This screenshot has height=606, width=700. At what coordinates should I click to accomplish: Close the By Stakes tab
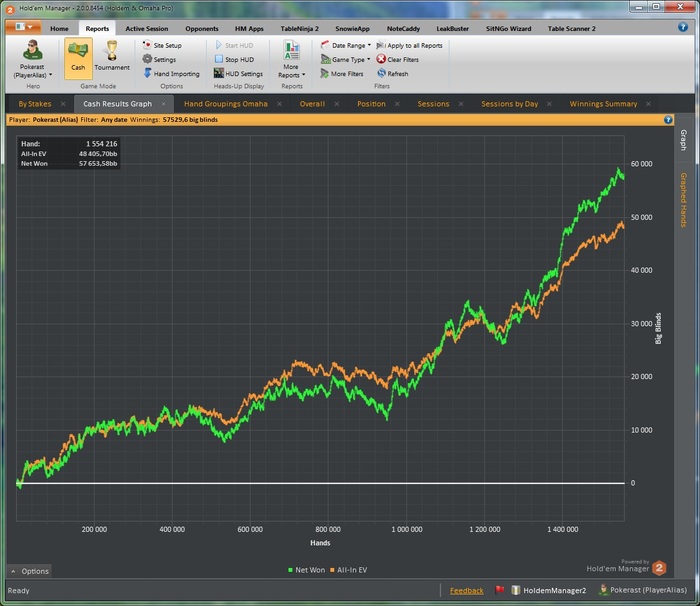point(63,104)
